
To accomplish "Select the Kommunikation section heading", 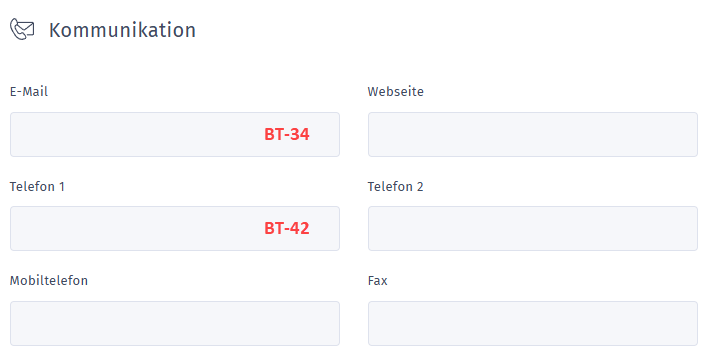I will 122,30.
